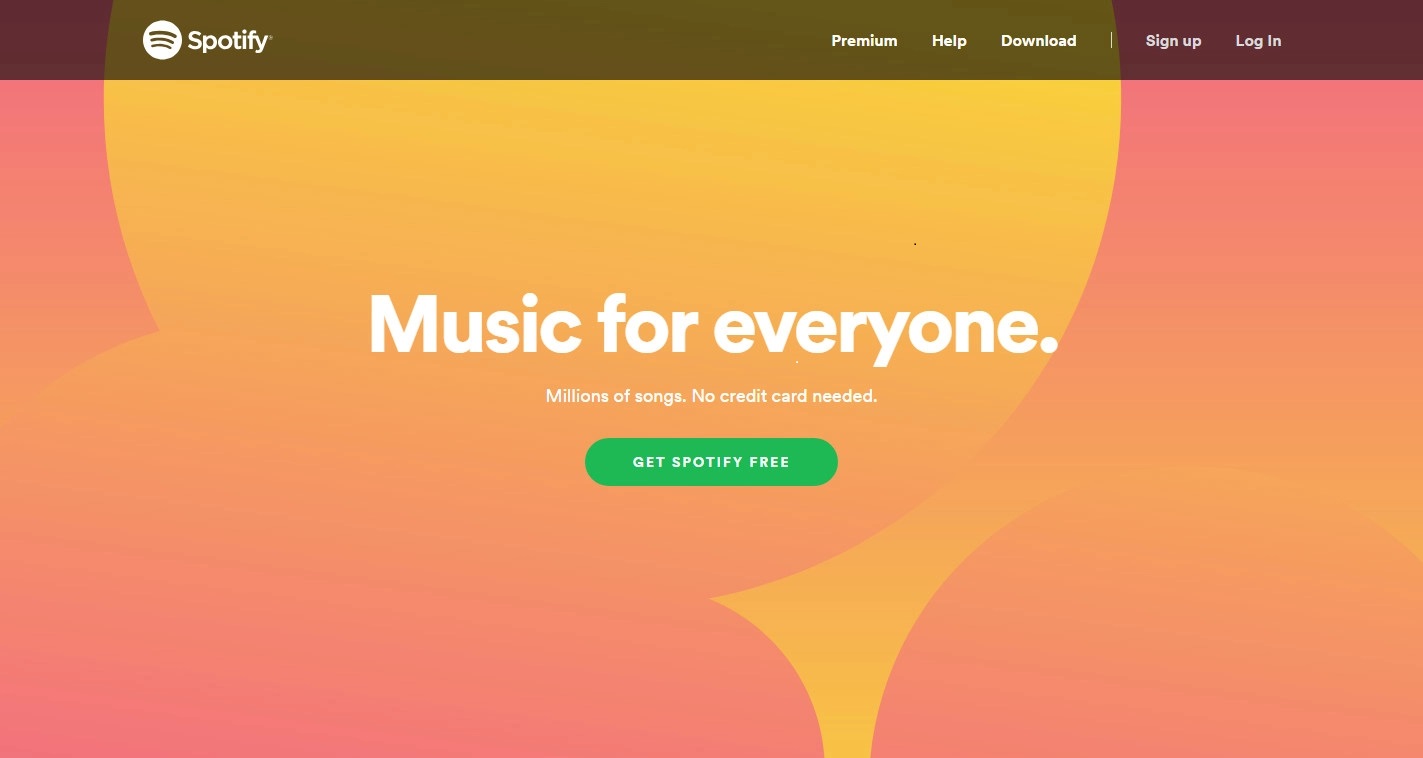Click the No credit card needed sentence
This screenshot has width=1423, height=758.
click(x=784, y=396)
